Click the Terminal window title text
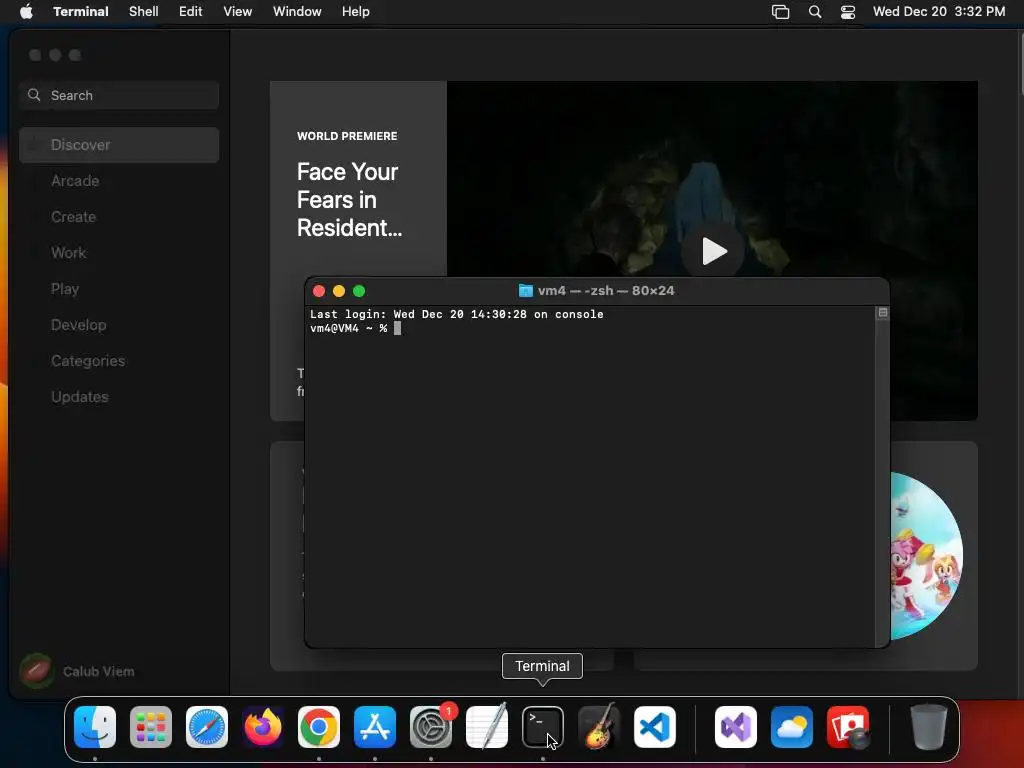 pyautogui.click(x=606, y=291)
